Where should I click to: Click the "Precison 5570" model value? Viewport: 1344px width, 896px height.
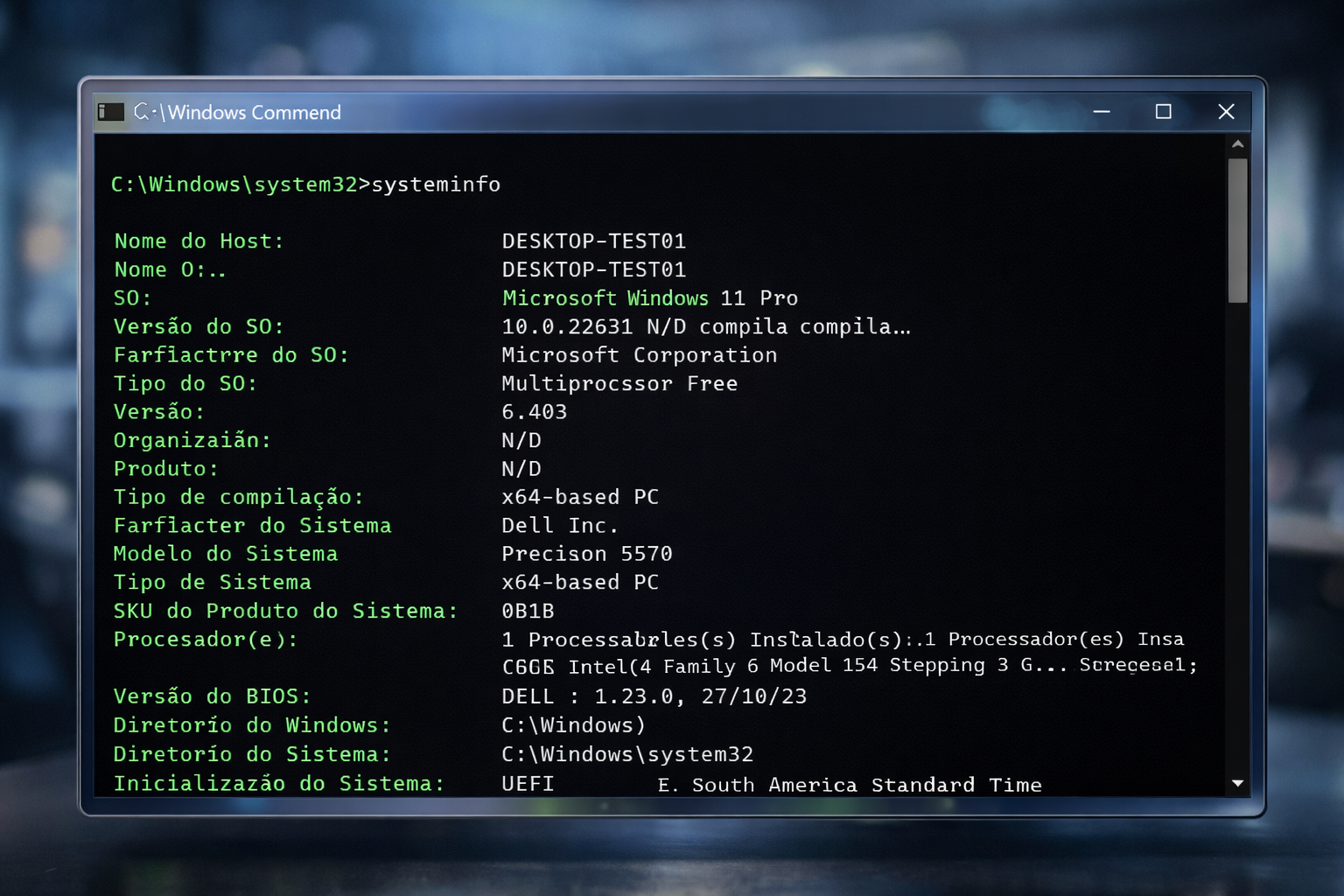(x=586, y=554)
